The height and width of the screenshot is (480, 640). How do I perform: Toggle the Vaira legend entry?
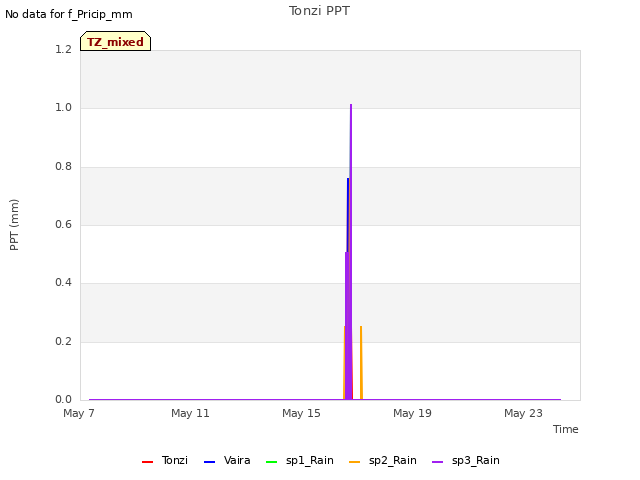point(227,460)
